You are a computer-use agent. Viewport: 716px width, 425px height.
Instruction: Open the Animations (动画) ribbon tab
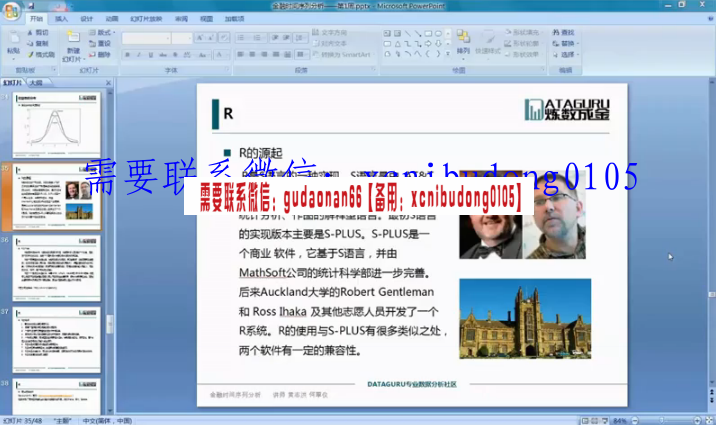[x=112, y=19]
